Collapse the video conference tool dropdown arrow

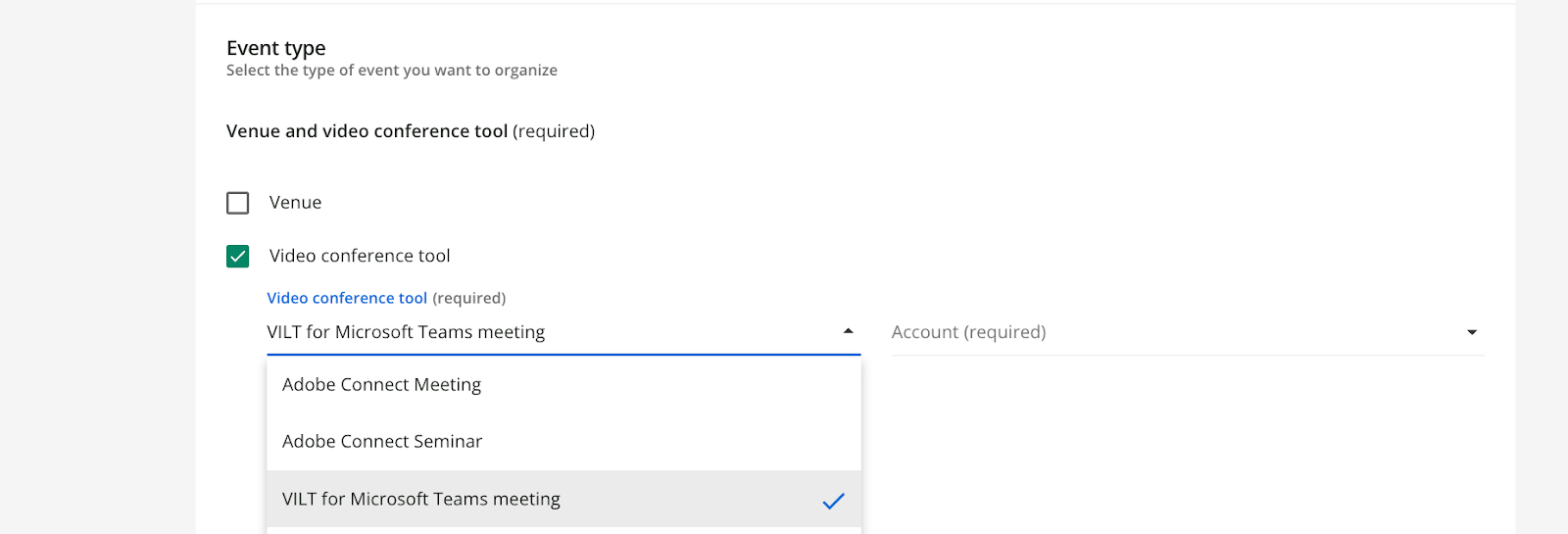coord(848,332)
